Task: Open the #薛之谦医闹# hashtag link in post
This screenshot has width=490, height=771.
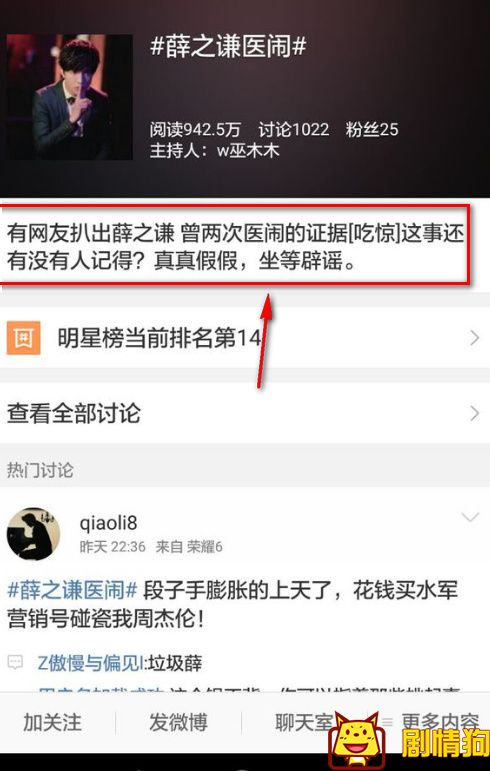Action: pyautogui.click(x=72, y=590)
